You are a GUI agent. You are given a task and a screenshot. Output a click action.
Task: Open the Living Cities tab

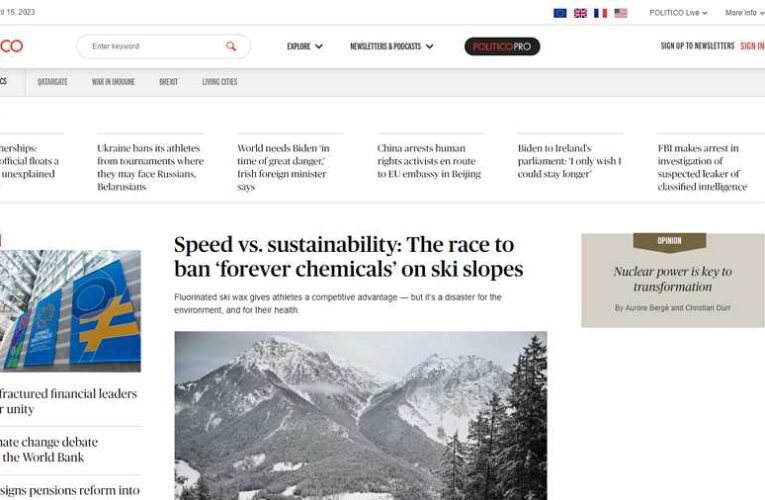pyautogui.click(x=220, y=82)
